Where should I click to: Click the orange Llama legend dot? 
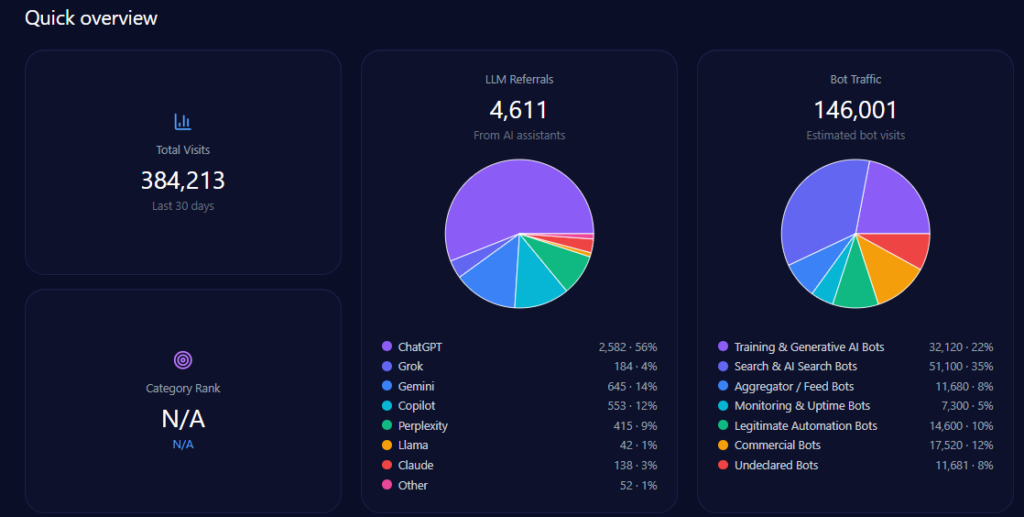(x=386, y=446)
